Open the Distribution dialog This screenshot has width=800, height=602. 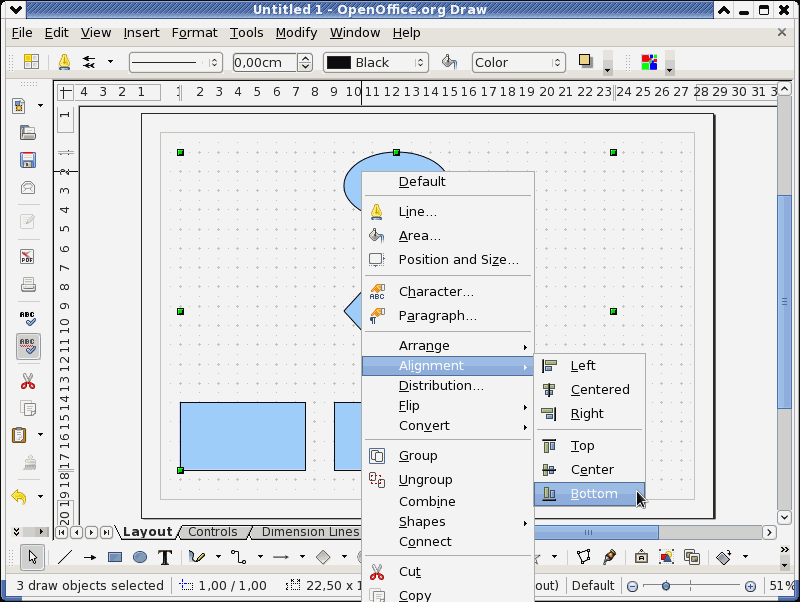pyautogui.click(x=447, y=386)
